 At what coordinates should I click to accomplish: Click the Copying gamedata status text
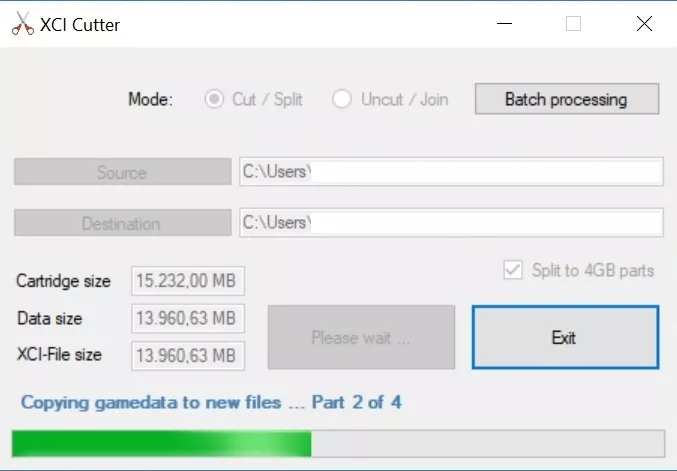click(211, 403)
